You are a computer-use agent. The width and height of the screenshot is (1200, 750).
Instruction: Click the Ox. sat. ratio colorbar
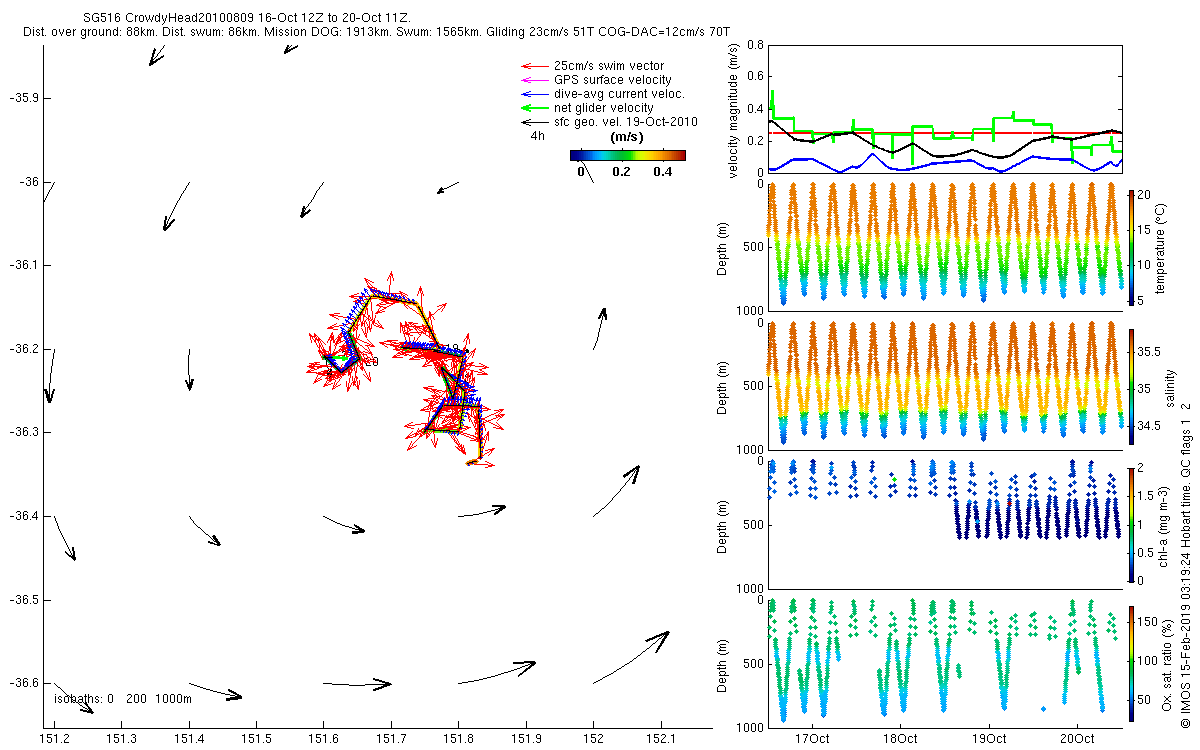1130,663
